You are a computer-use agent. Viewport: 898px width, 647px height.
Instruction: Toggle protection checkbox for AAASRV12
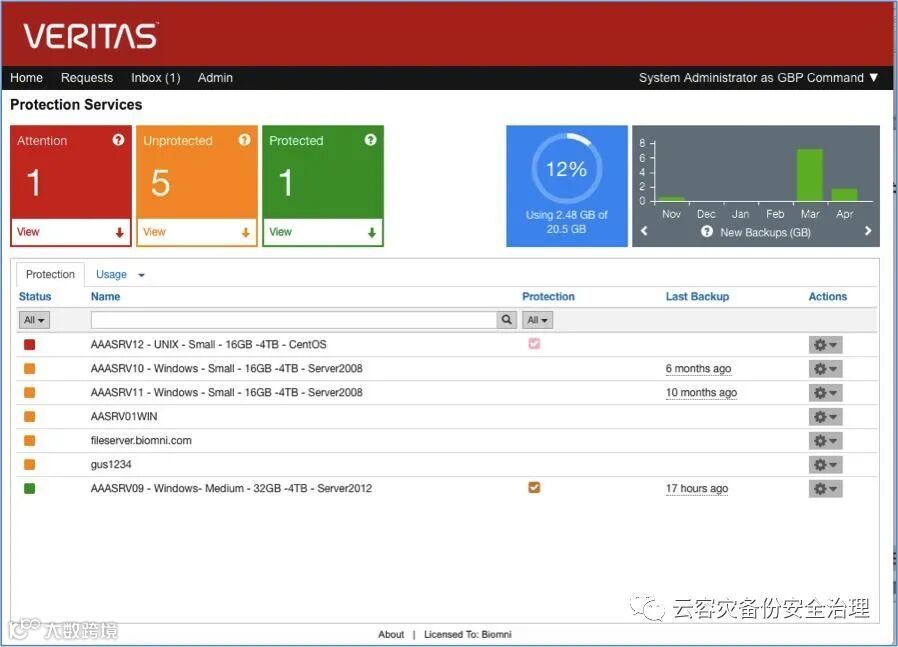(534, 344)
